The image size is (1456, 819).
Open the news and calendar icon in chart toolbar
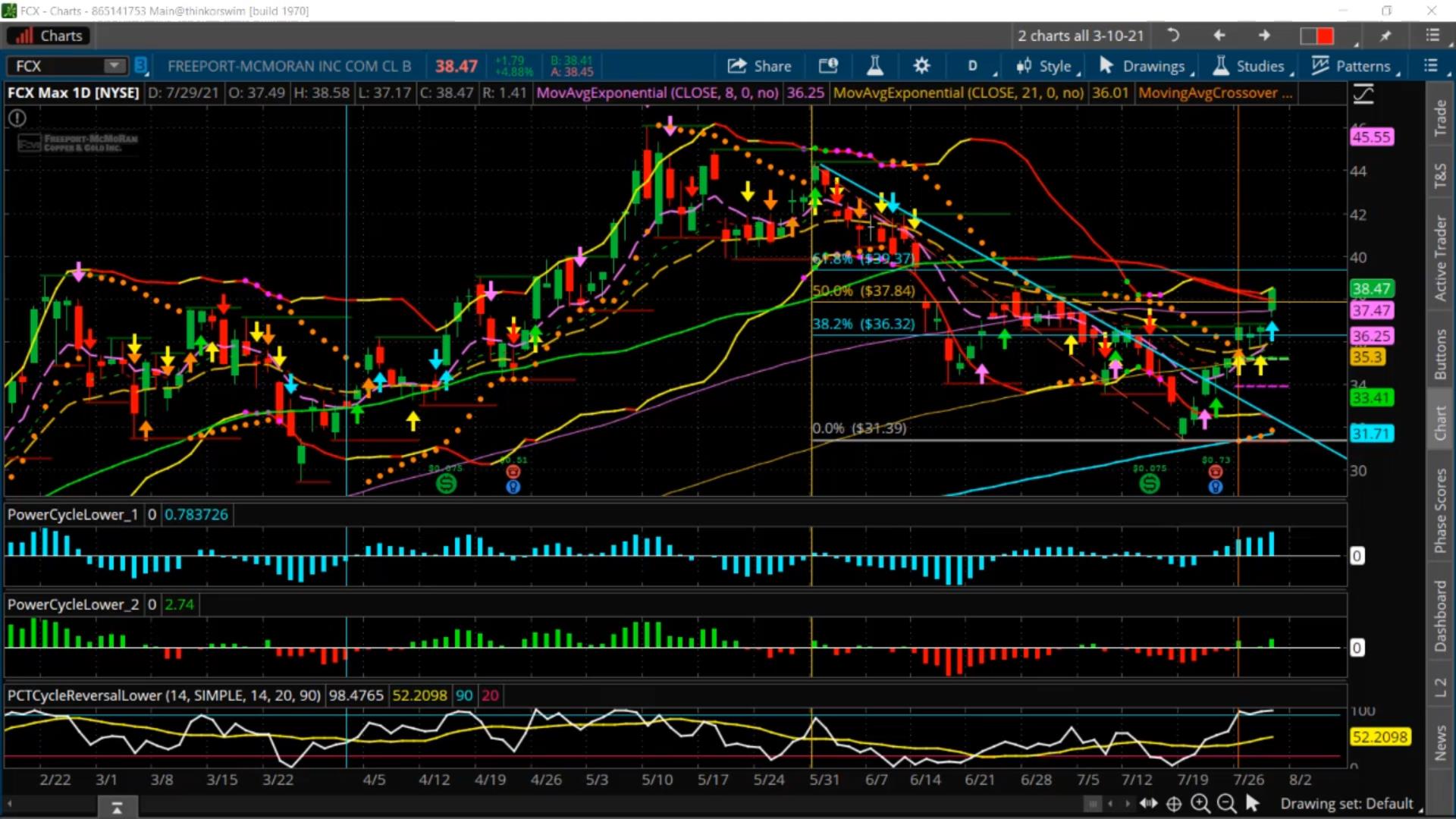(828, 66)
